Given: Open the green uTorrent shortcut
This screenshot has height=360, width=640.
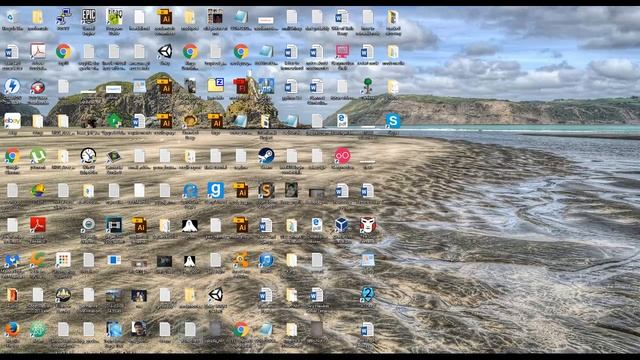Looking at the screenshot, I should coord(38,156).
